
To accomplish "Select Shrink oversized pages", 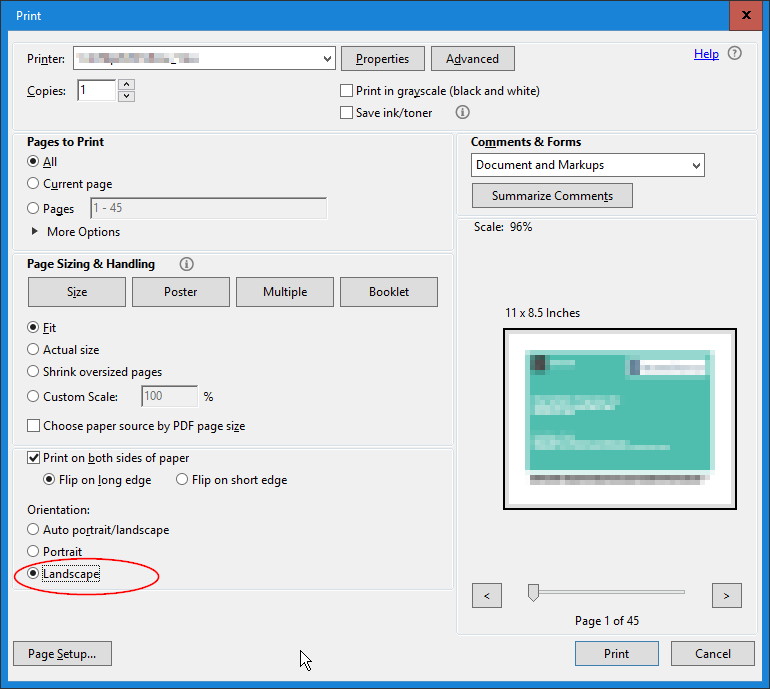I will tap(33, 371).
